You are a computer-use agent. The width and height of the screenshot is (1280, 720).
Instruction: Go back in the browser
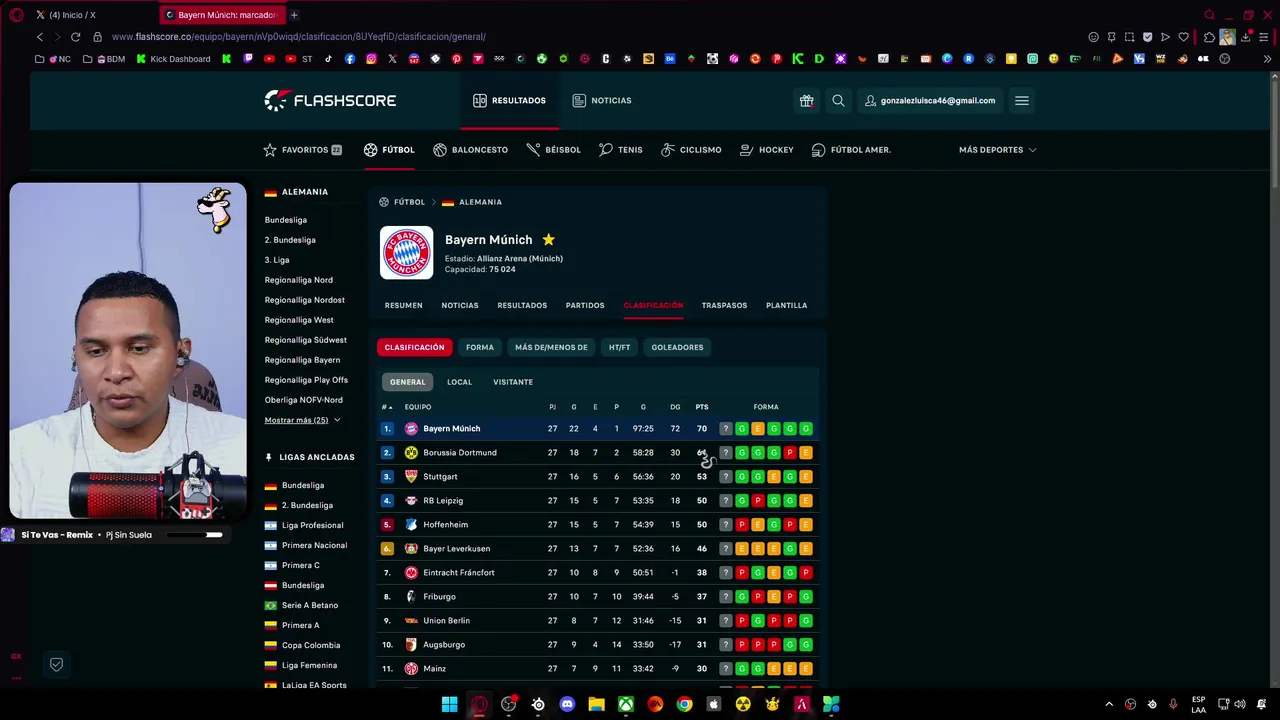point(40,37)
